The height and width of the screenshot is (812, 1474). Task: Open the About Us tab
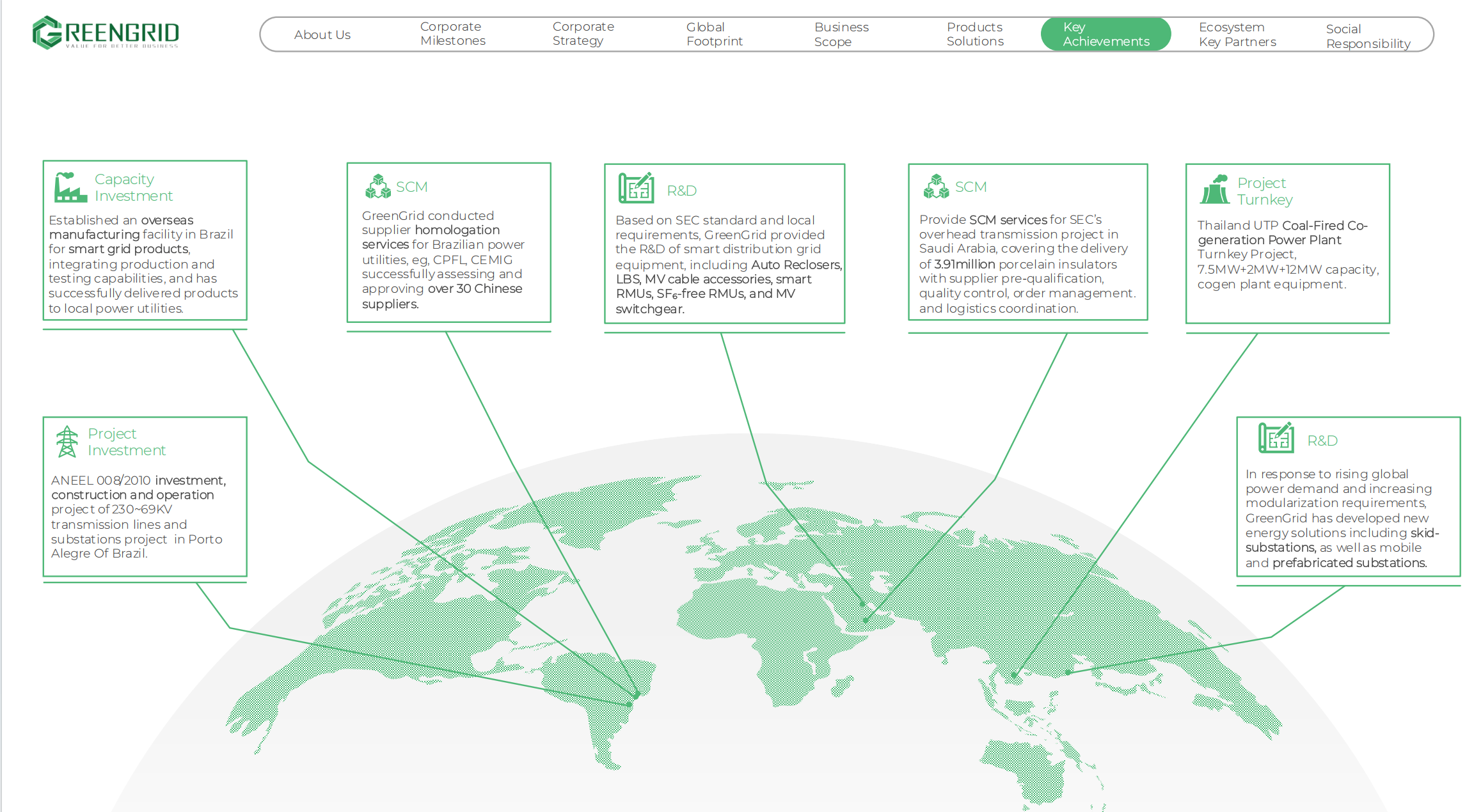(322, 35)
